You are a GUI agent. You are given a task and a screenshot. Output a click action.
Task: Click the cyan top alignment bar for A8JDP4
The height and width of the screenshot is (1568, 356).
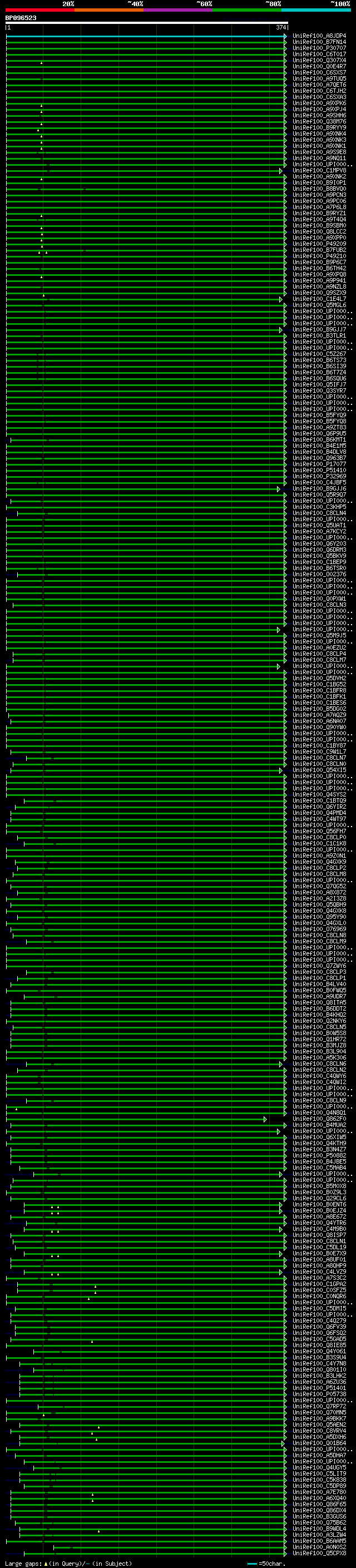click(146, 37)
